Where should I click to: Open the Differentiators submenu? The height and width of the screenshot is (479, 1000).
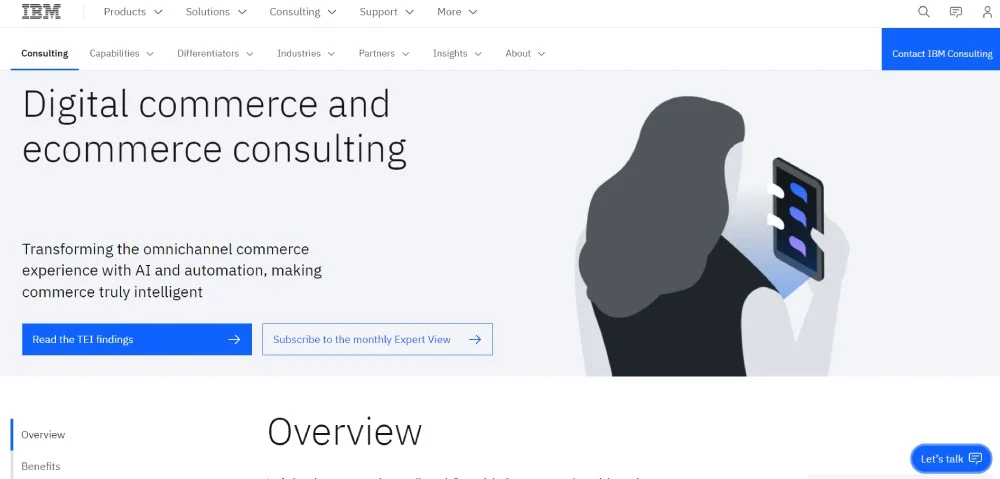coord(215,53)
